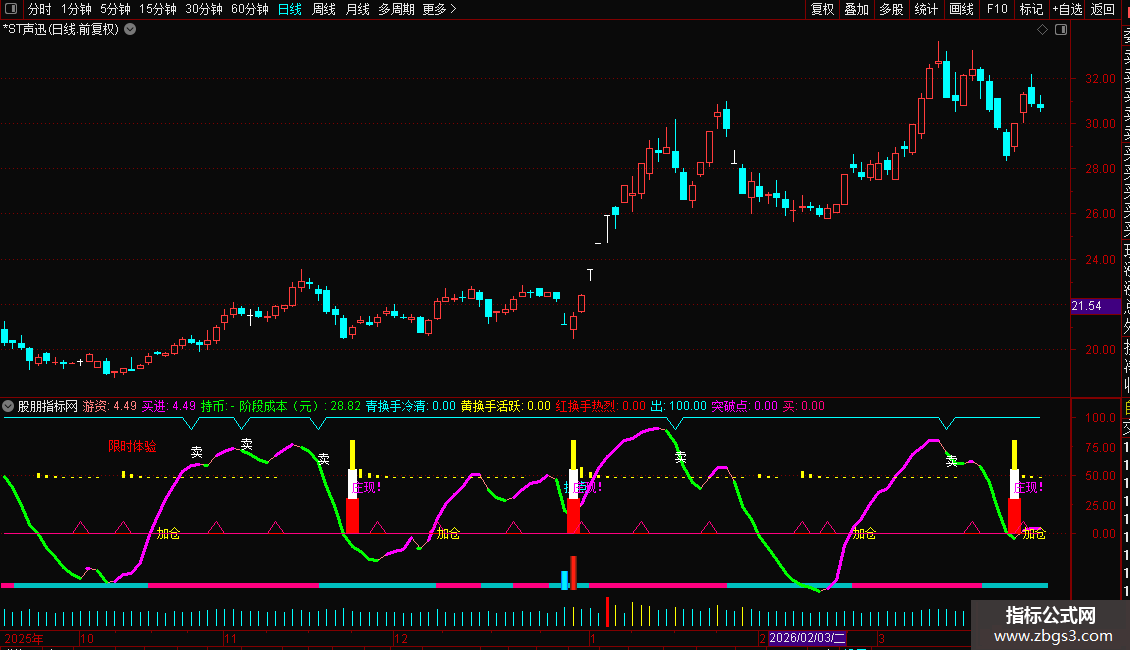This screenshot has height=650, width=1130.
Task: Switch to 分时 chart tab
Action: (x=40, y=9)
